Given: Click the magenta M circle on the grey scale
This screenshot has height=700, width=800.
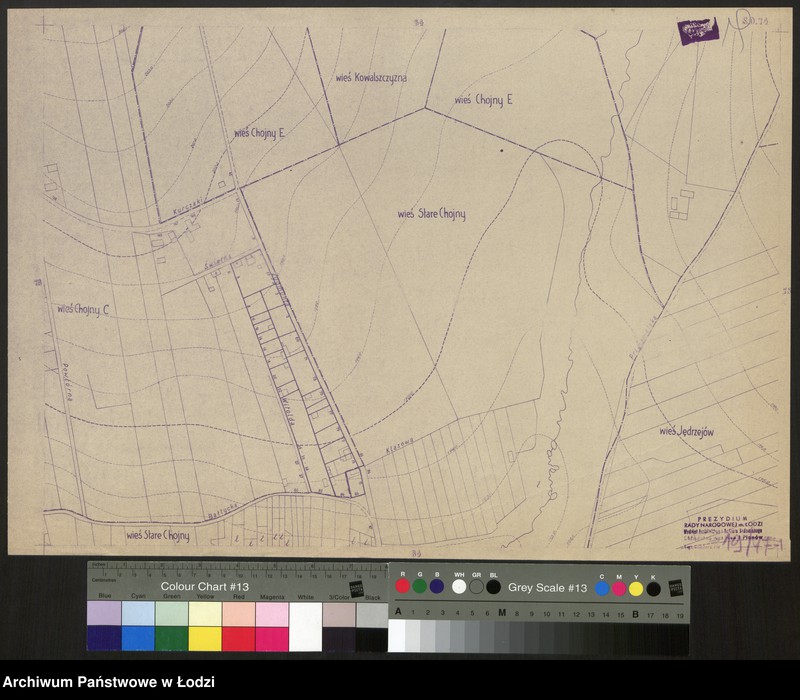Looking at the screenshot, I should click(x=619, y=588).
